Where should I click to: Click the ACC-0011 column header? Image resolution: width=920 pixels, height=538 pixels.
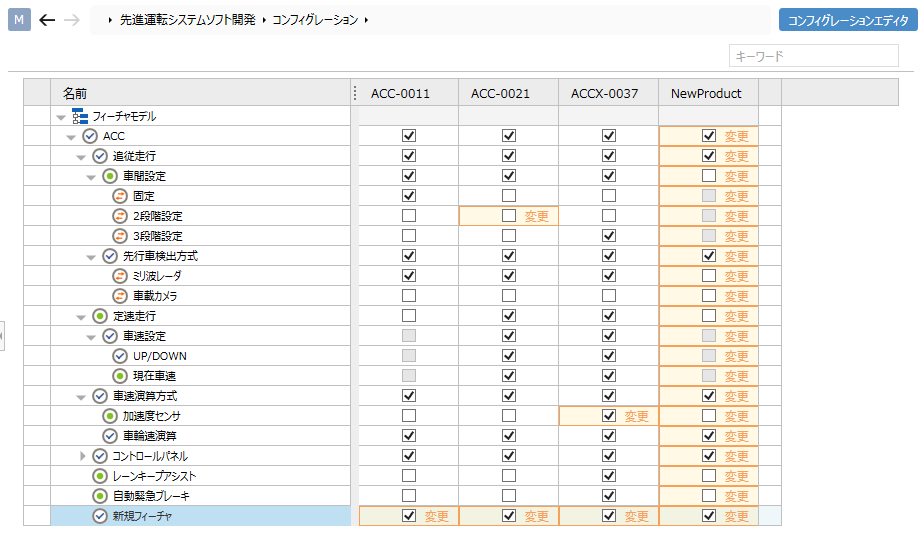408,93
